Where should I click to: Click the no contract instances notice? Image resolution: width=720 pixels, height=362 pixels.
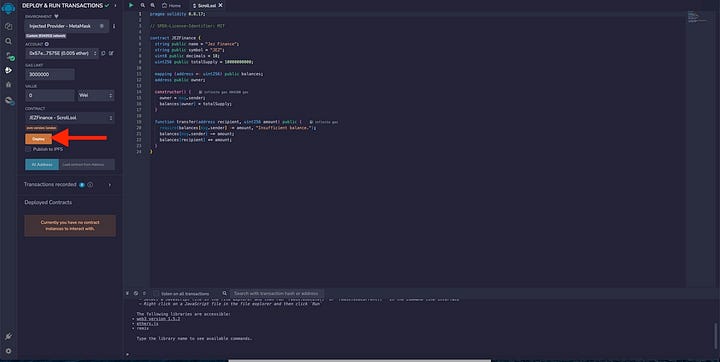click(70, 226)
